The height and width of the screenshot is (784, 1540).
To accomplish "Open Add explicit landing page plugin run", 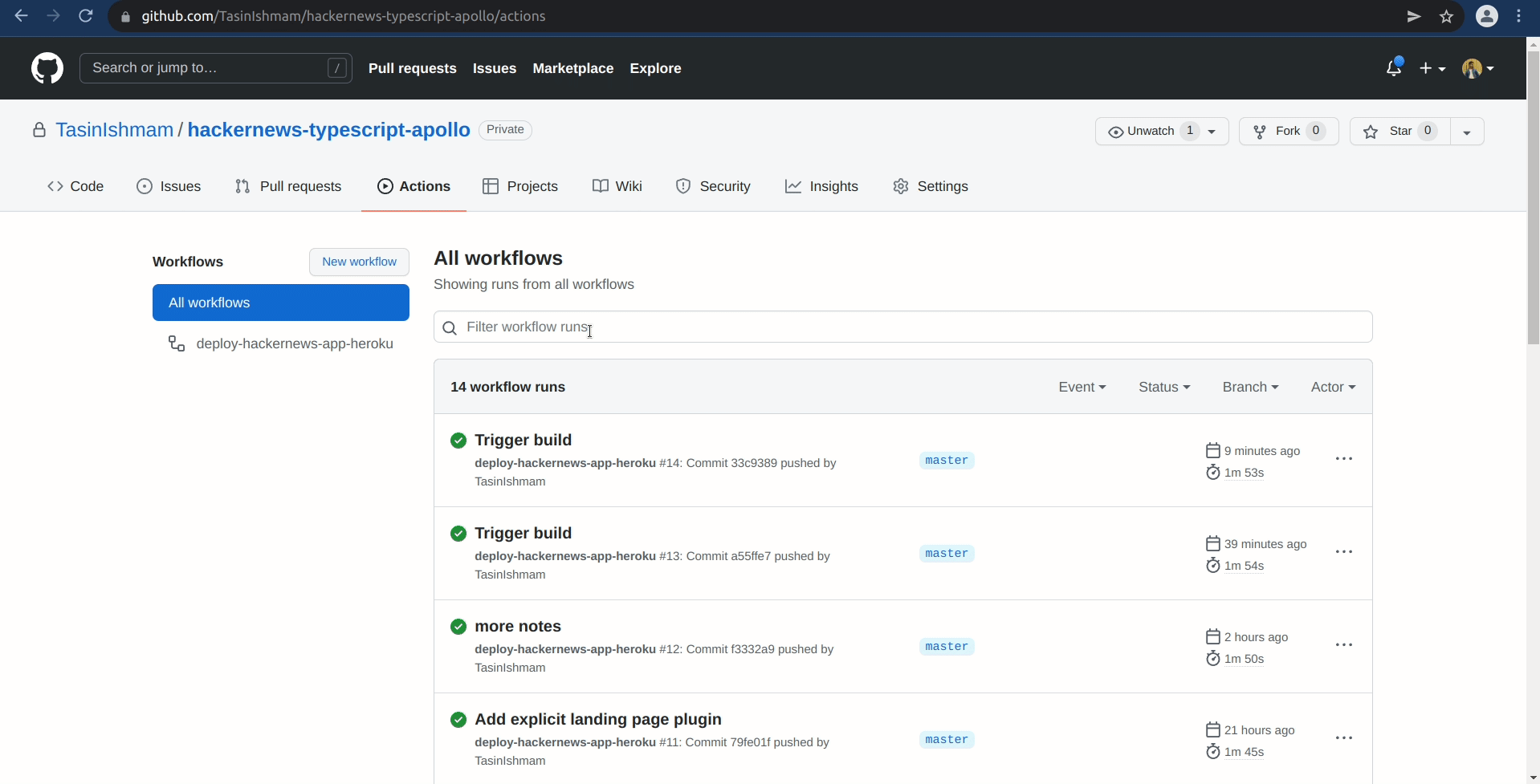I will coord(598,719).
